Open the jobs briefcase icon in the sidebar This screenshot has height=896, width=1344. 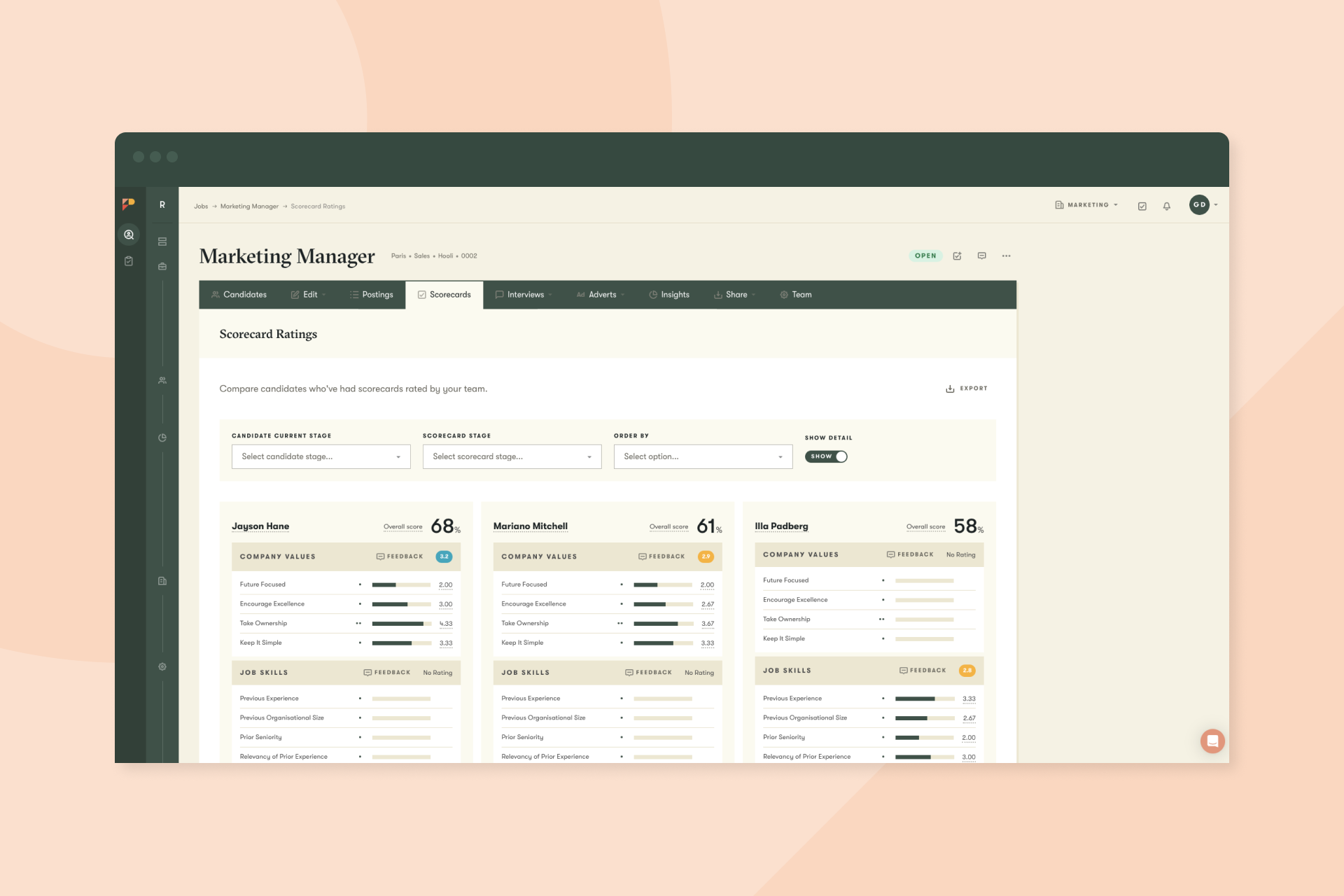point(162,266)
